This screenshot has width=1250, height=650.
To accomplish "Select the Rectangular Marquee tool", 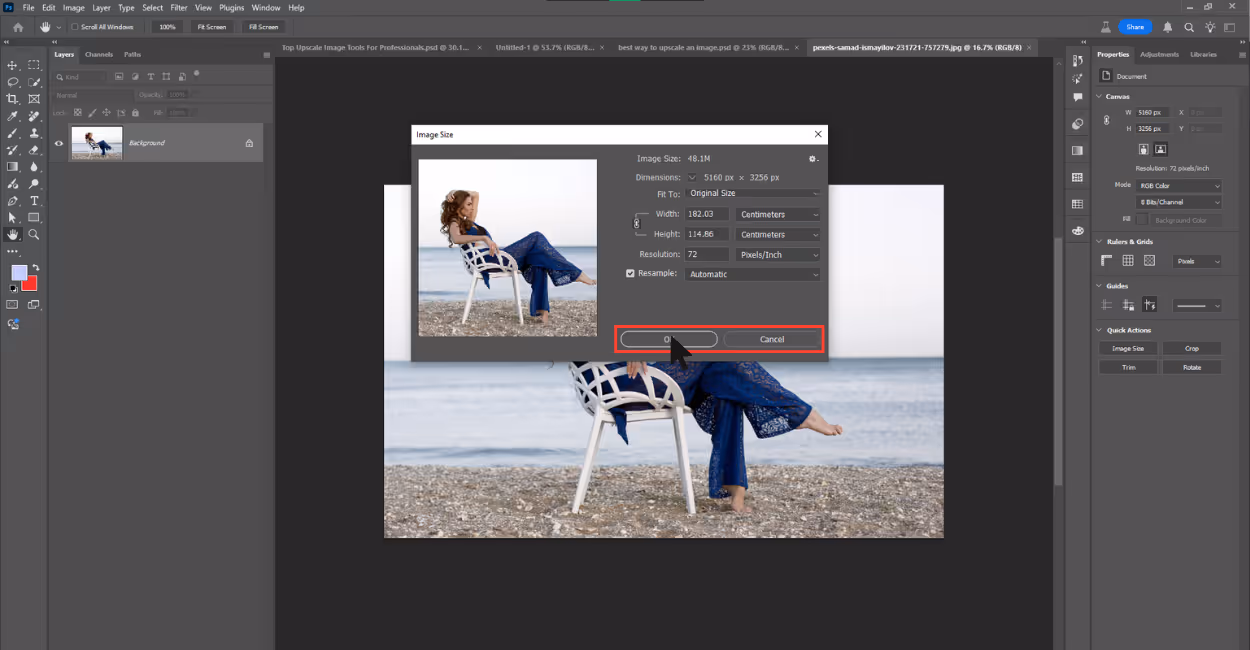I will point(34,65).
